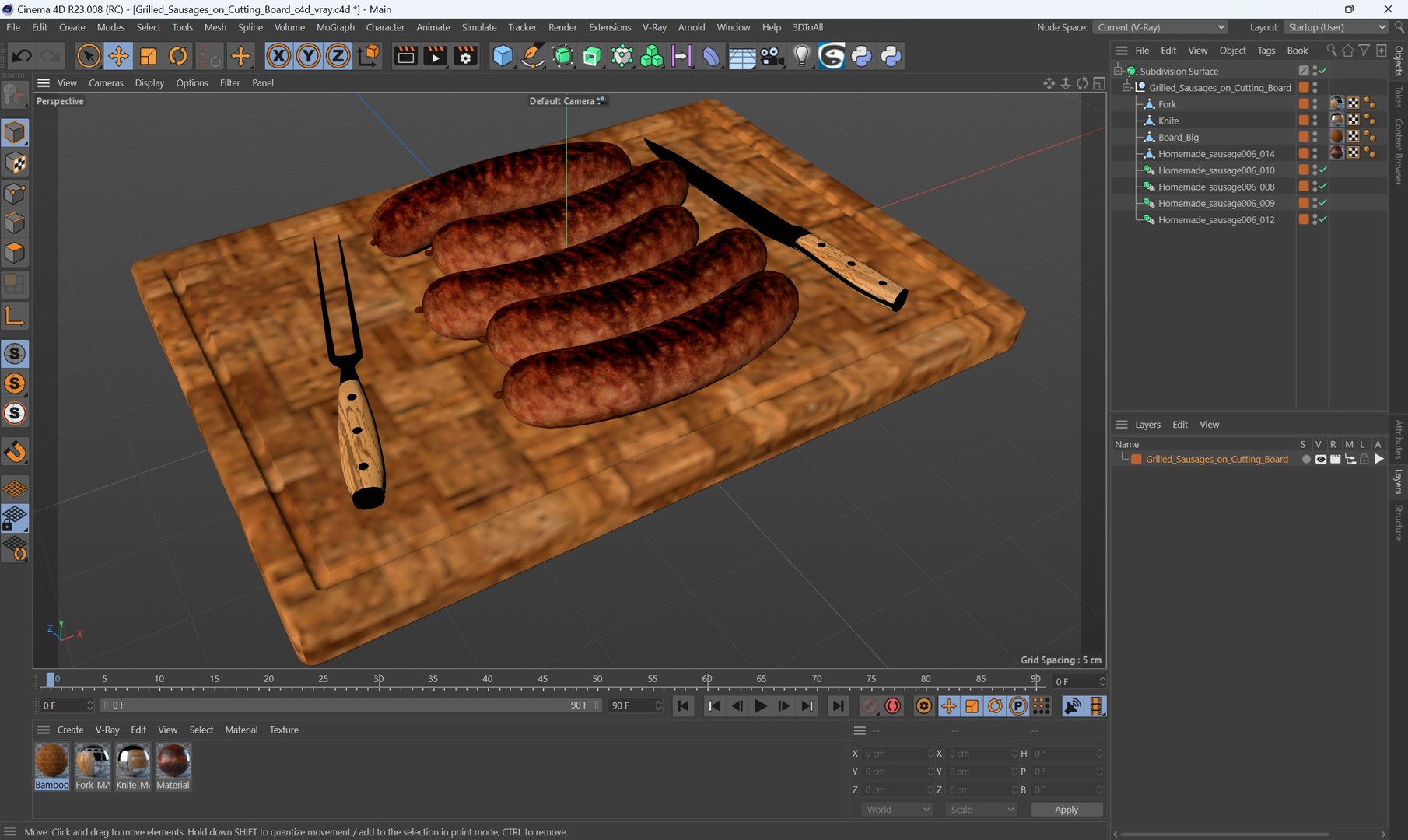The width and height of the screenshot is (1408, 840).
Task: Open the Spline Pen tool
Action: coord(533,56)
